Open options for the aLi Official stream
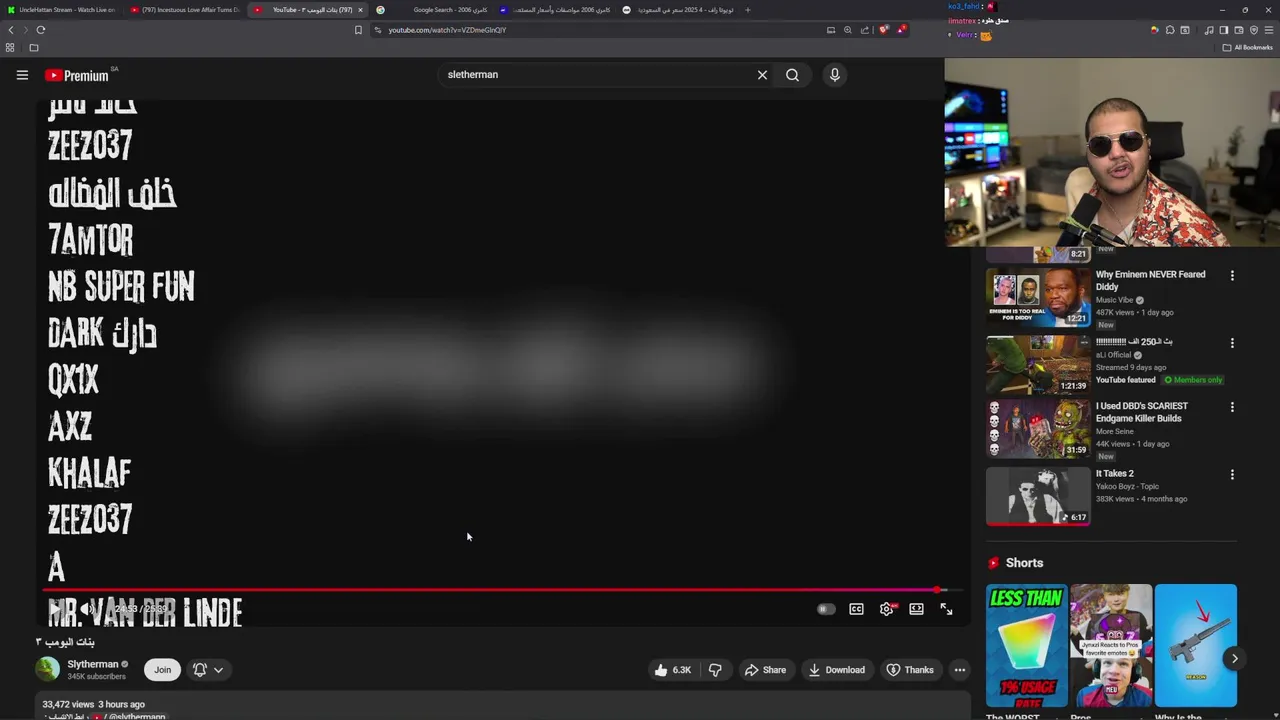Screen dimensions: 1280x720 [x=1232, y=343]
